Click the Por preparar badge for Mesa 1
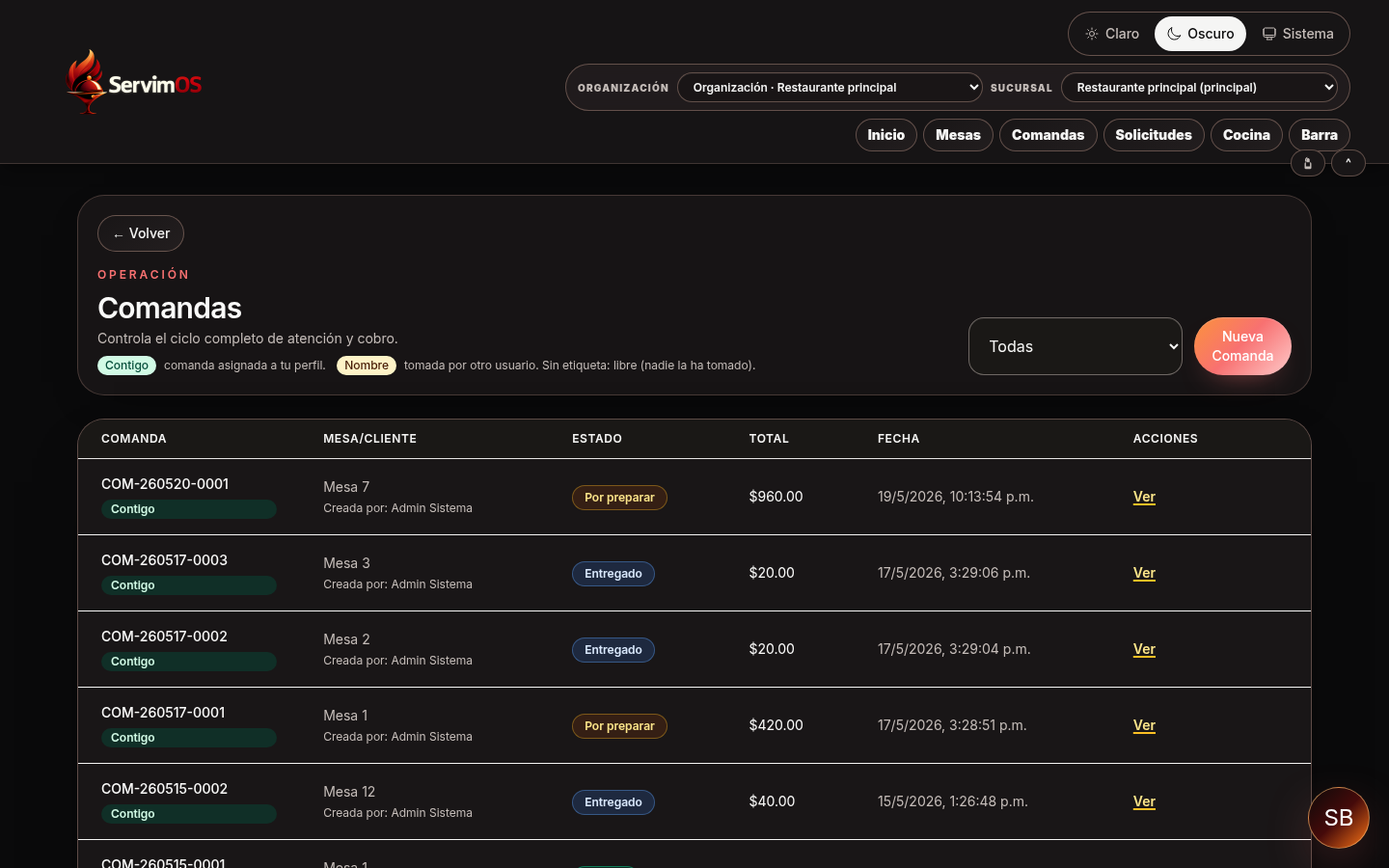 click(x=619, y=726)
